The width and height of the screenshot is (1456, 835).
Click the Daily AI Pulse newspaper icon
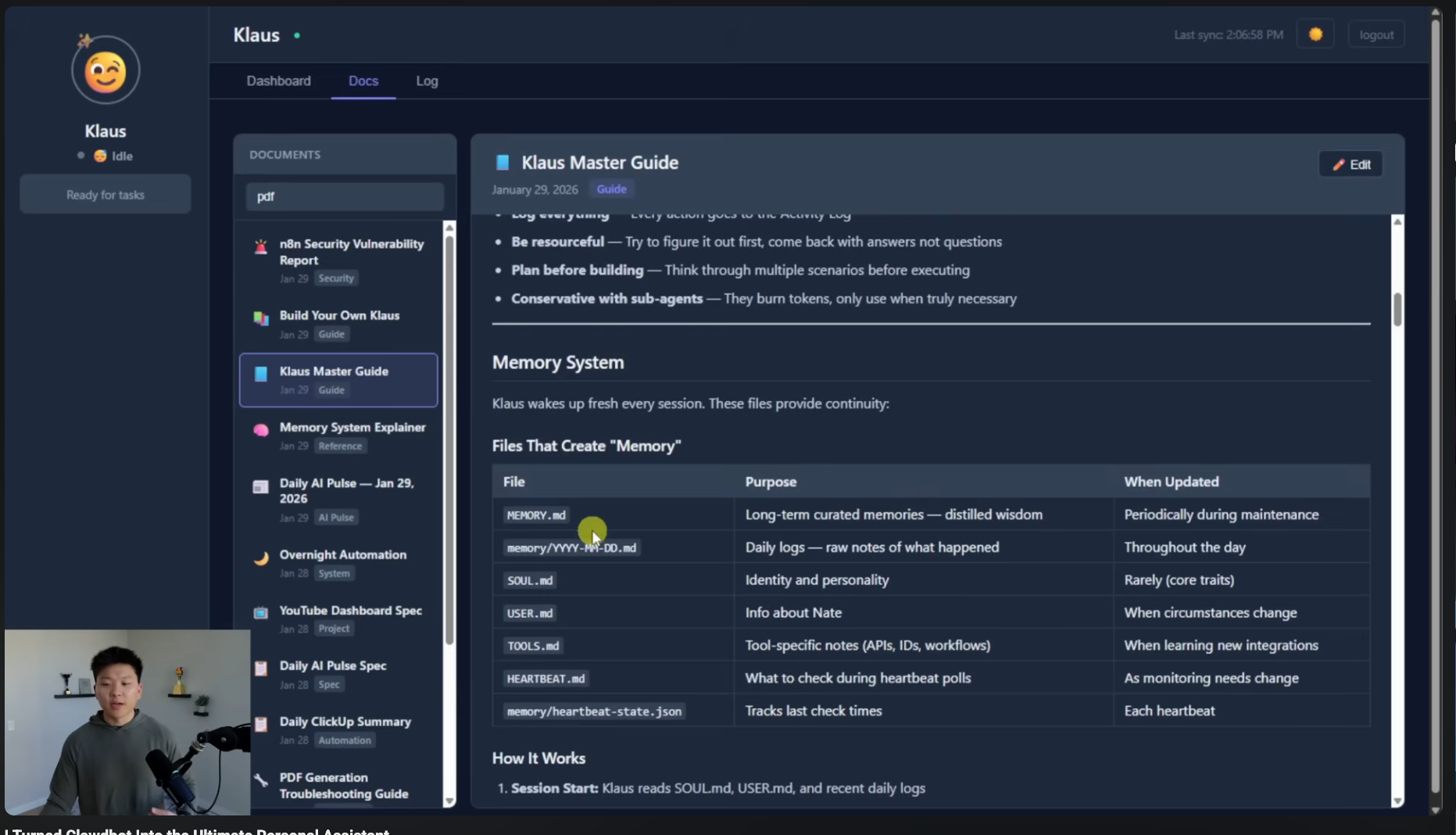[x=261, y=487]
